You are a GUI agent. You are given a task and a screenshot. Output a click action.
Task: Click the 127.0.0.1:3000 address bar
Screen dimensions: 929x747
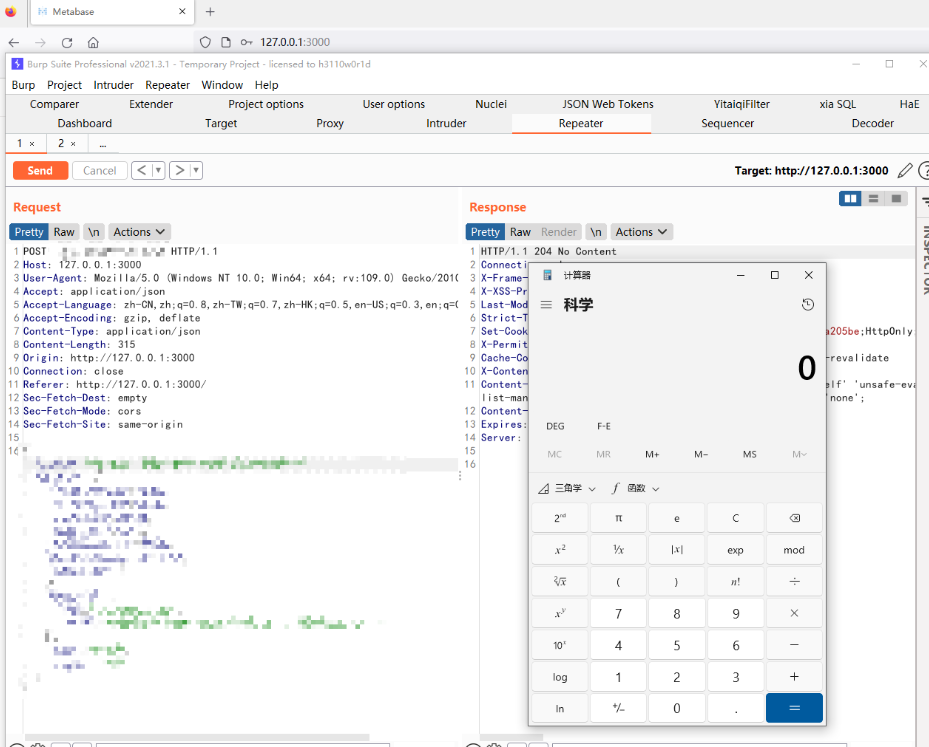pos(295,42)
